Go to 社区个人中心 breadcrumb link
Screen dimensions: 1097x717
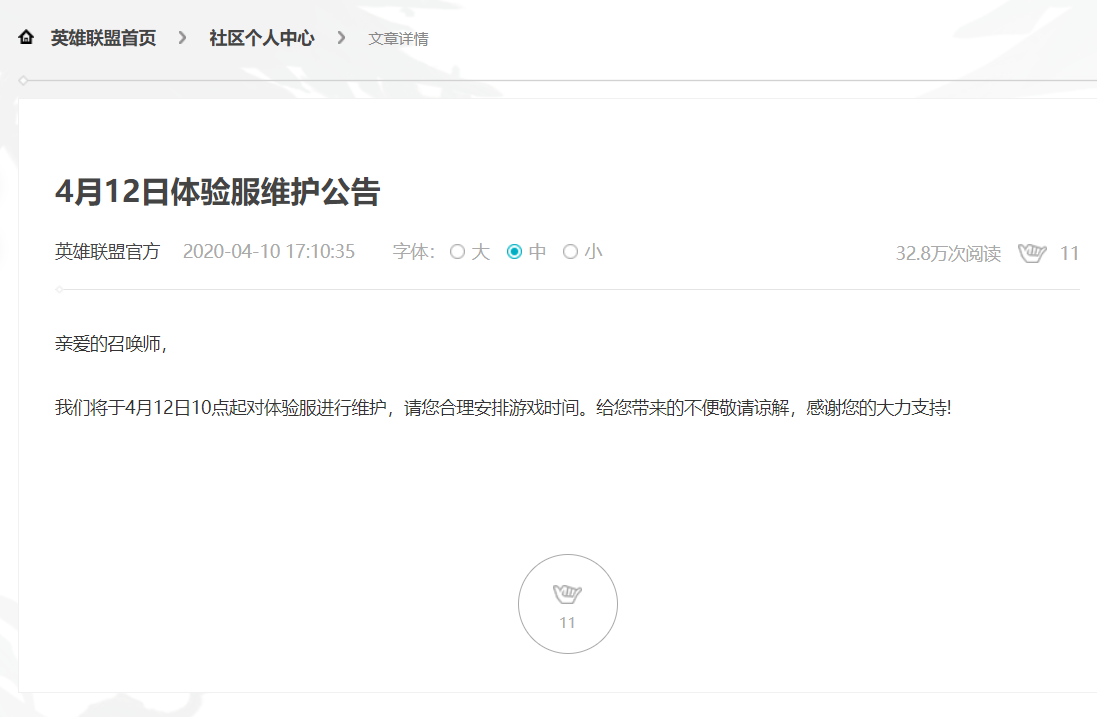pos(262,38)
